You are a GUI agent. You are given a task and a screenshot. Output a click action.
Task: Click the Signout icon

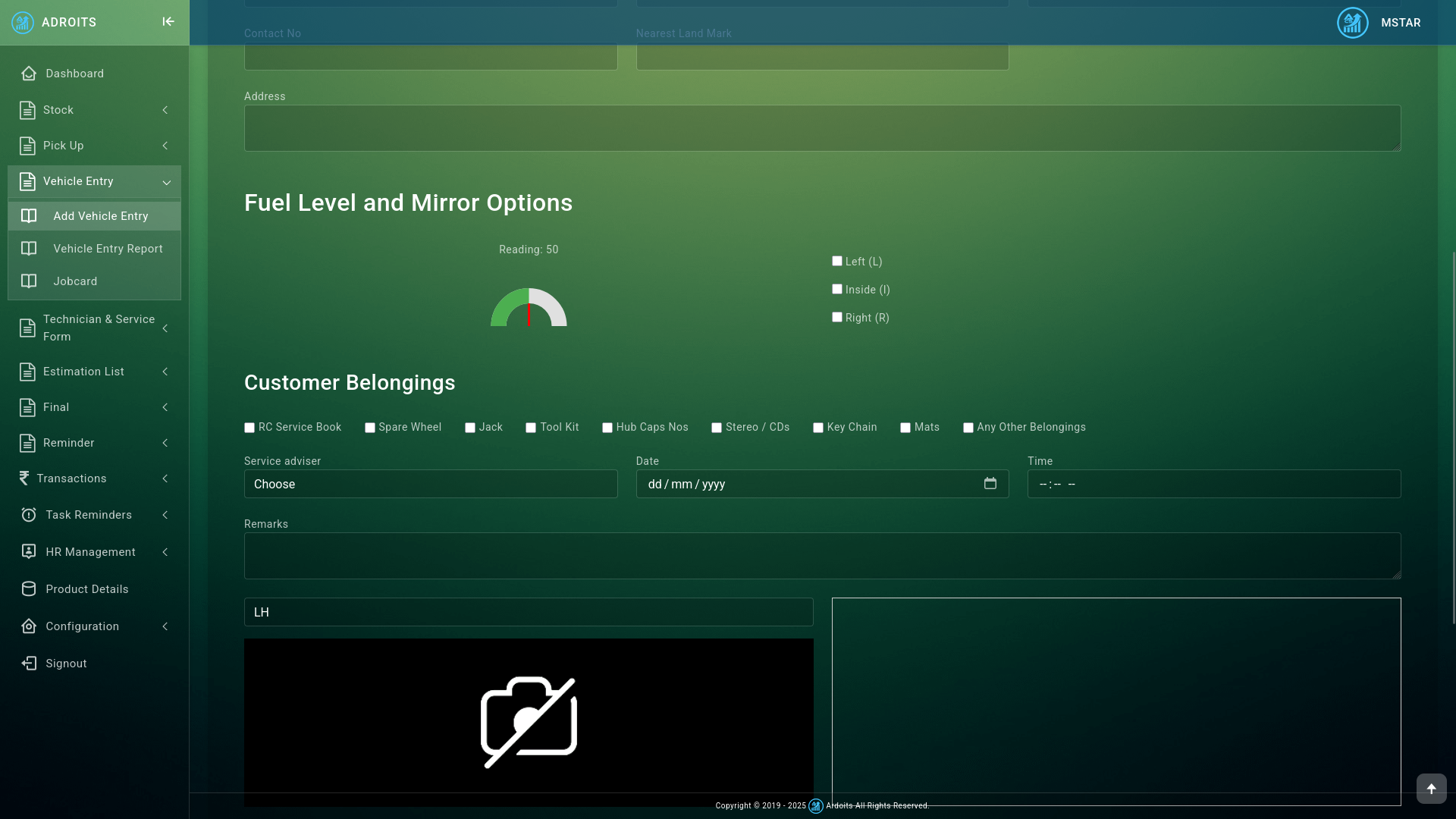tap(29, 664)
